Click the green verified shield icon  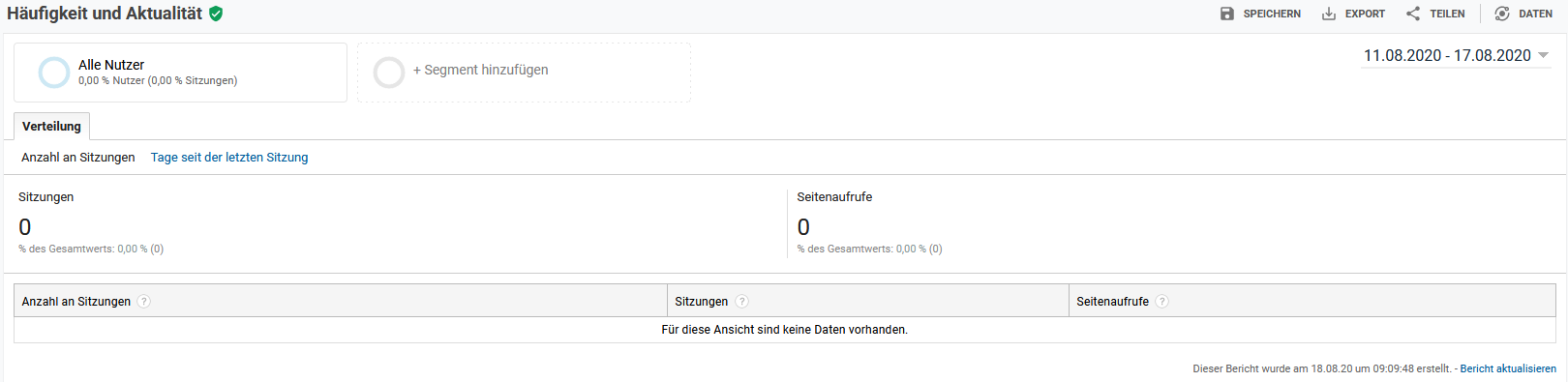pyautogui.click(x=216, y=14)
